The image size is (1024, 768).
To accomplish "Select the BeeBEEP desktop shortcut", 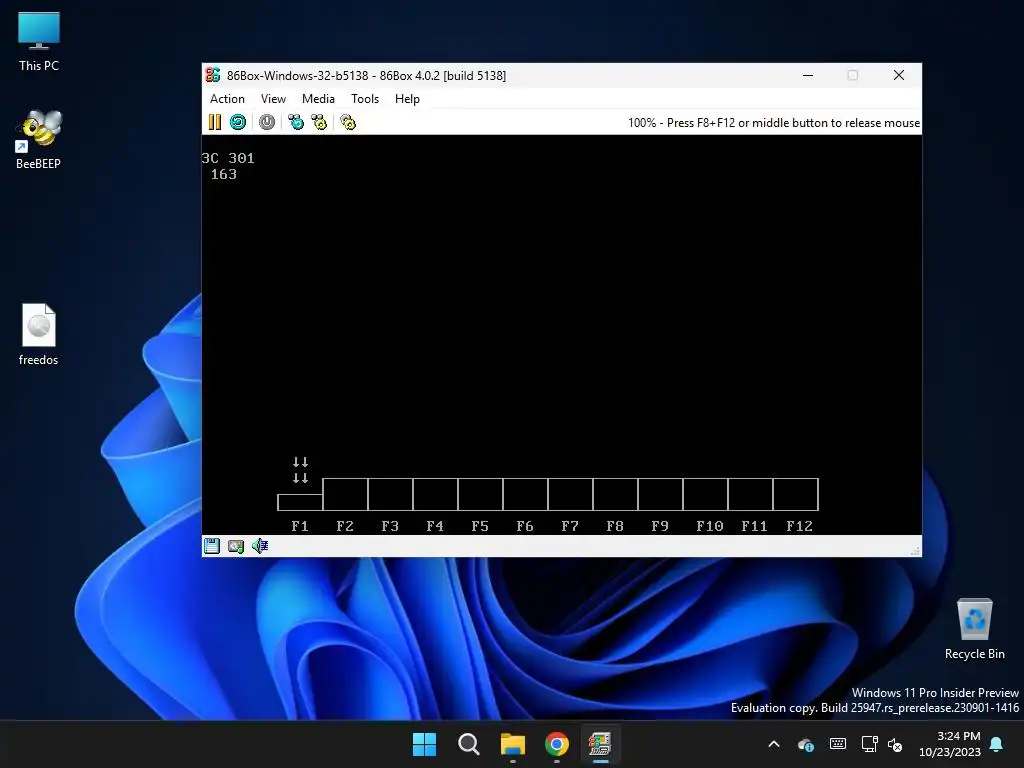I will pos(39,139).
